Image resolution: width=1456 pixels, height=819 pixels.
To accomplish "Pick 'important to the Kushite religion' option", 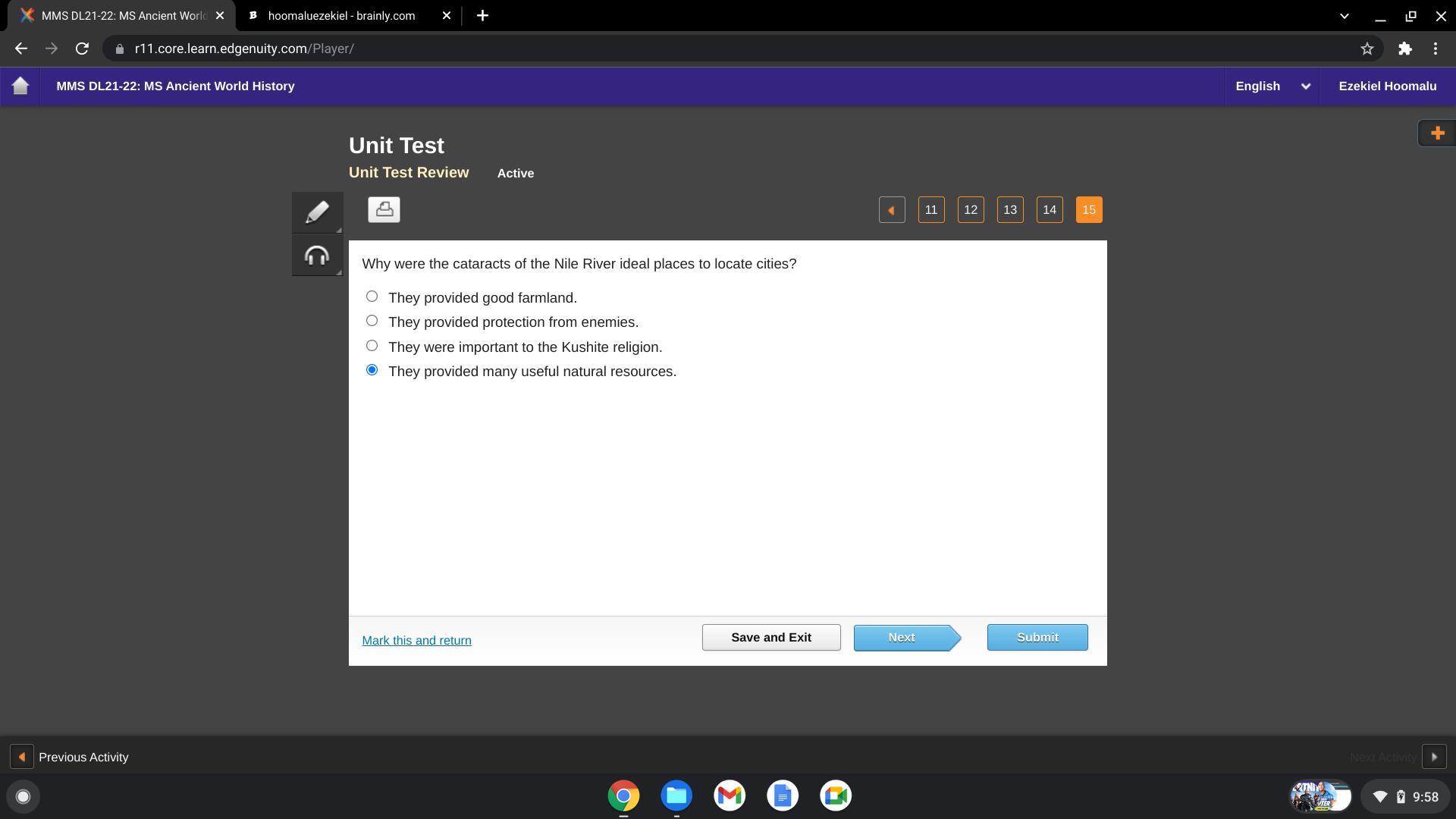I will [x=372, y=346].
